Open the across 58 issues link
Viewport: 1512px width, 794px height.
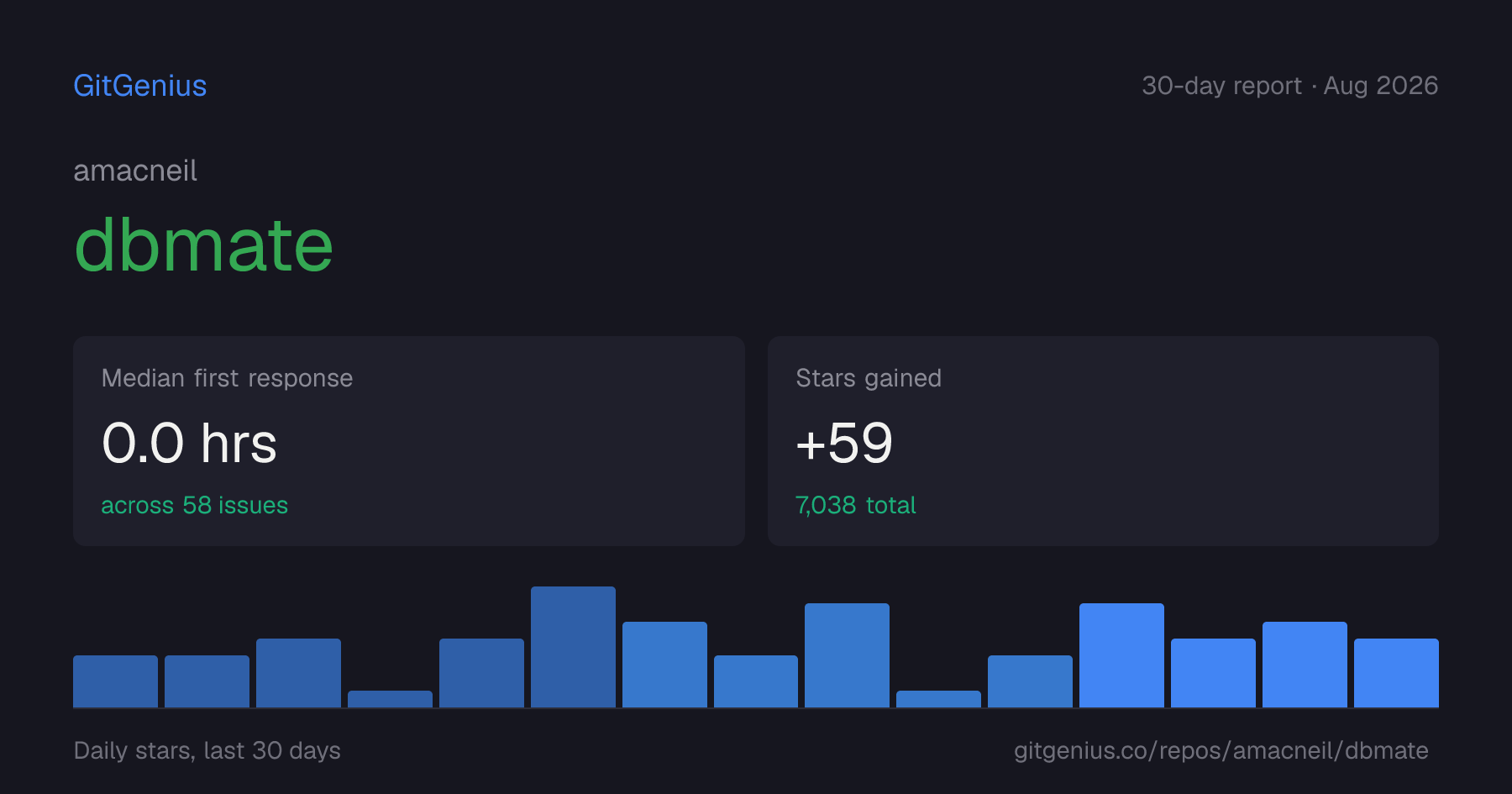pos(194,505)
